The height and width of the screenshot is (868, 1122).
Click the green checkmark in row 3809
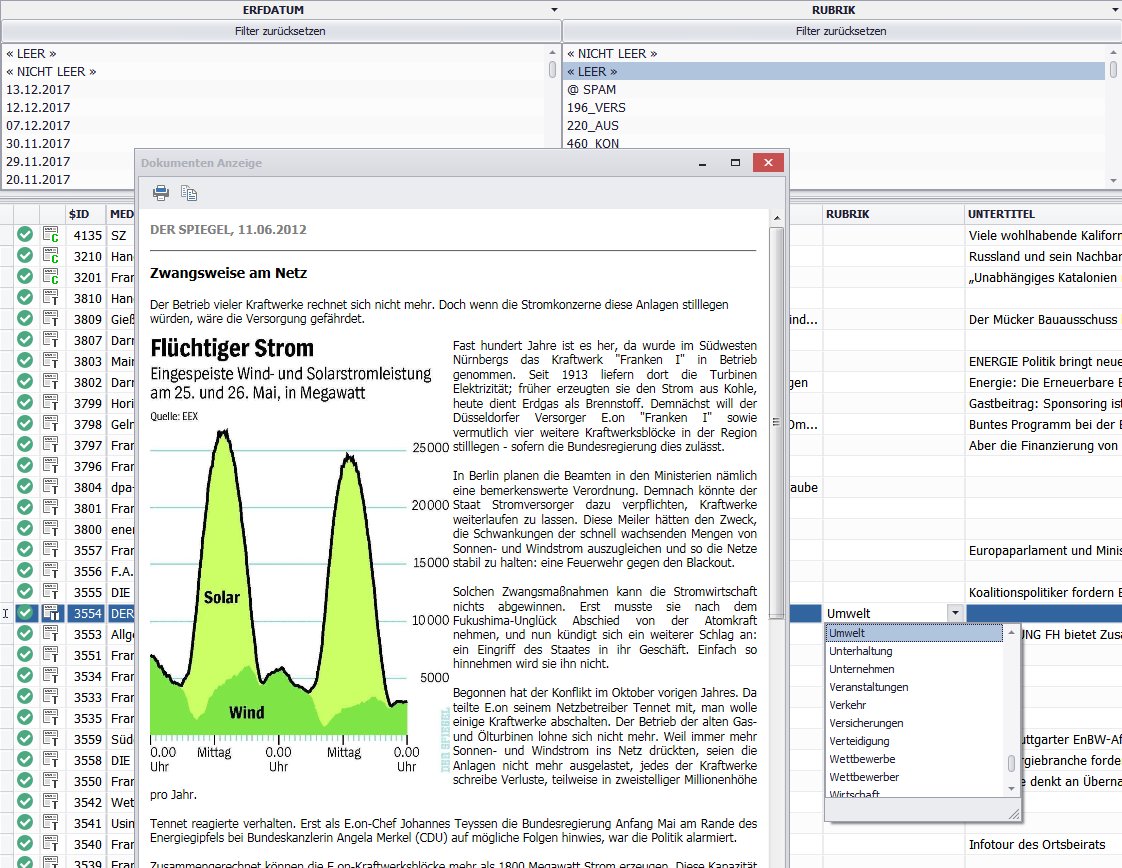pos(25,318)
